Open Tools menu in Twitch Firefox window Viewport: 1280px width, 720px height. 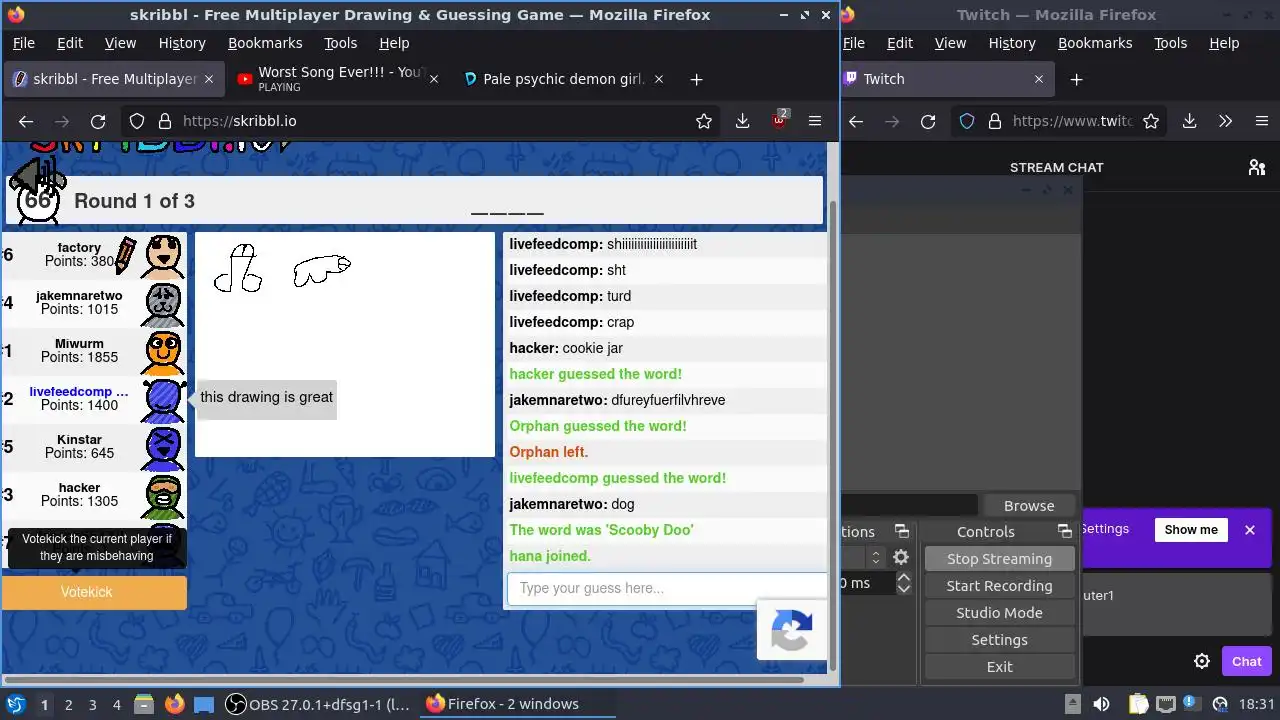pos(1170,43)
